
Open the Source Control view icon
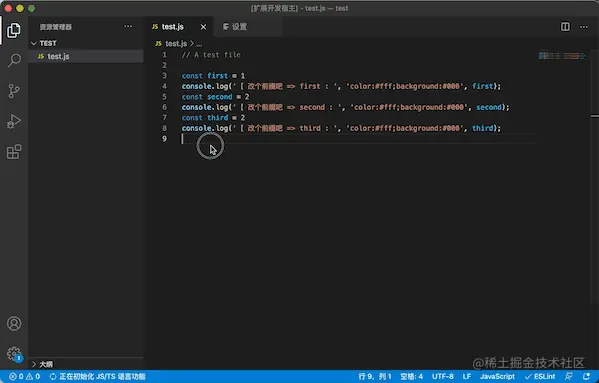tap(14, 91)
